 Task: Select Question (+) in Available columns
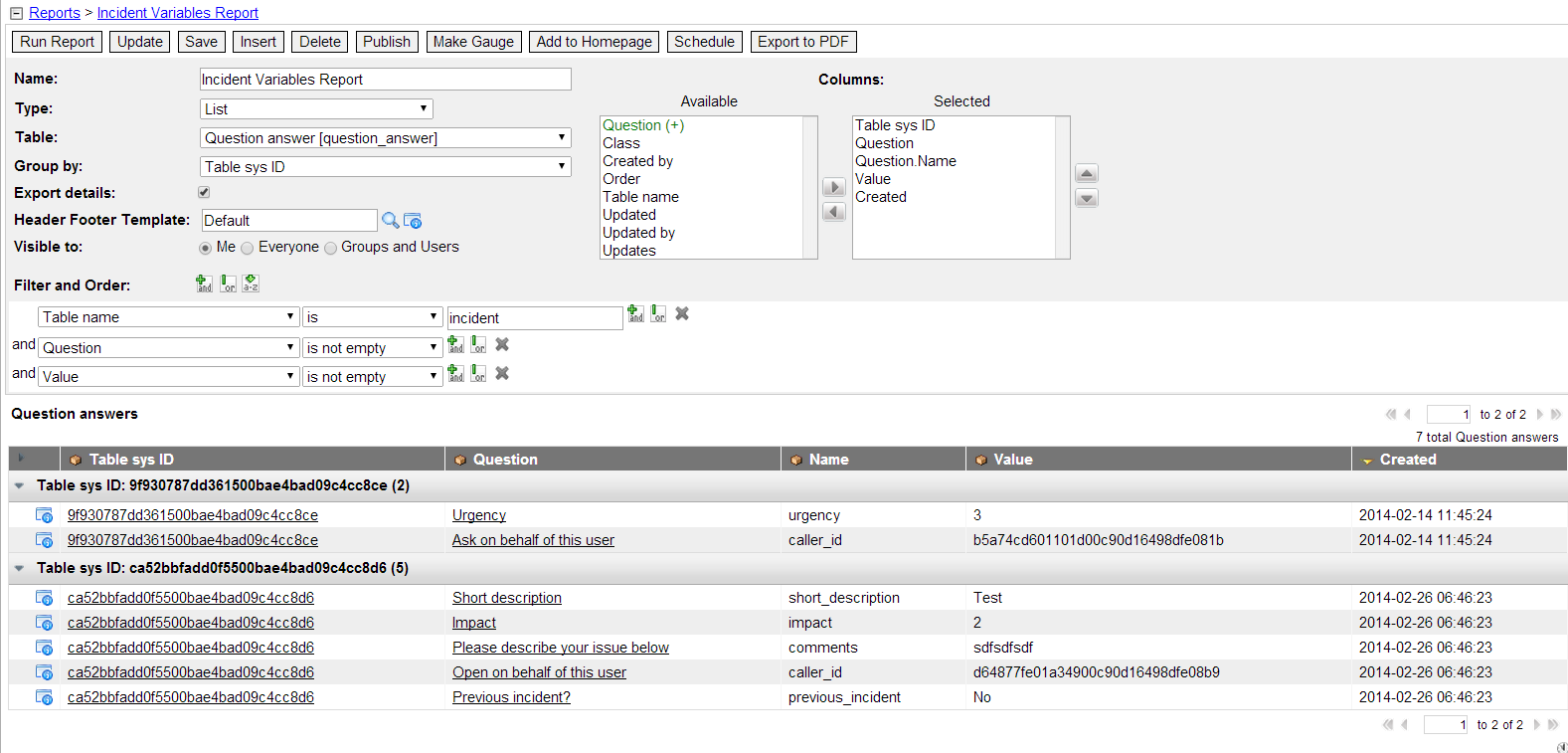[643, 125]
